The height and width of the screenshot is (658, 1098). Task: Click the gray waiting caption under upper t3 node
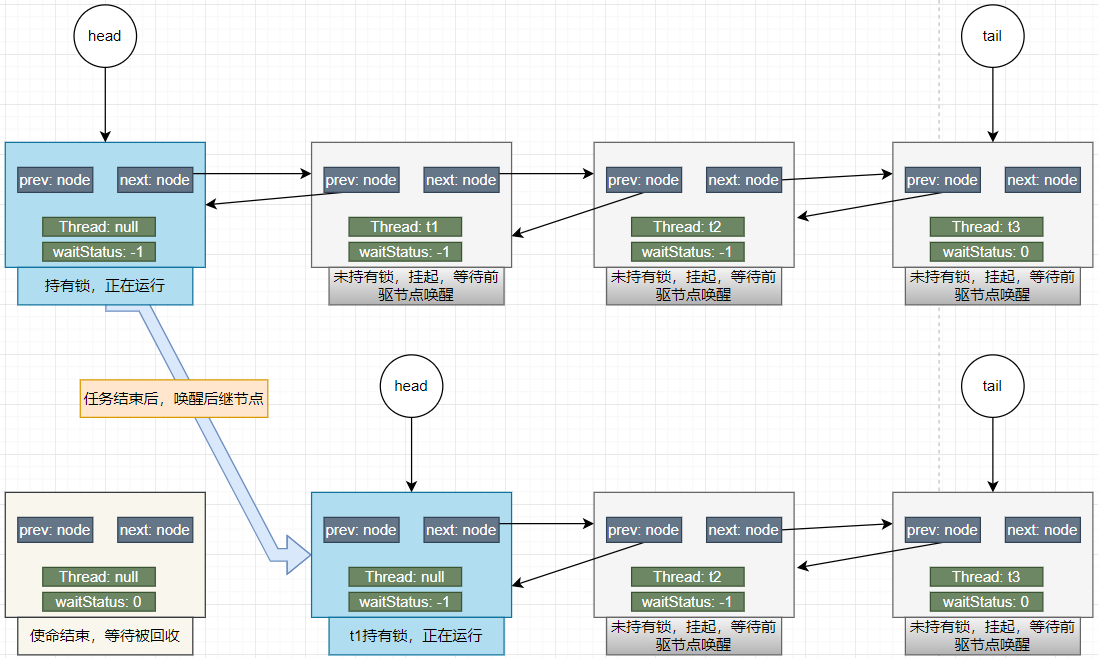tap(992, 286)
